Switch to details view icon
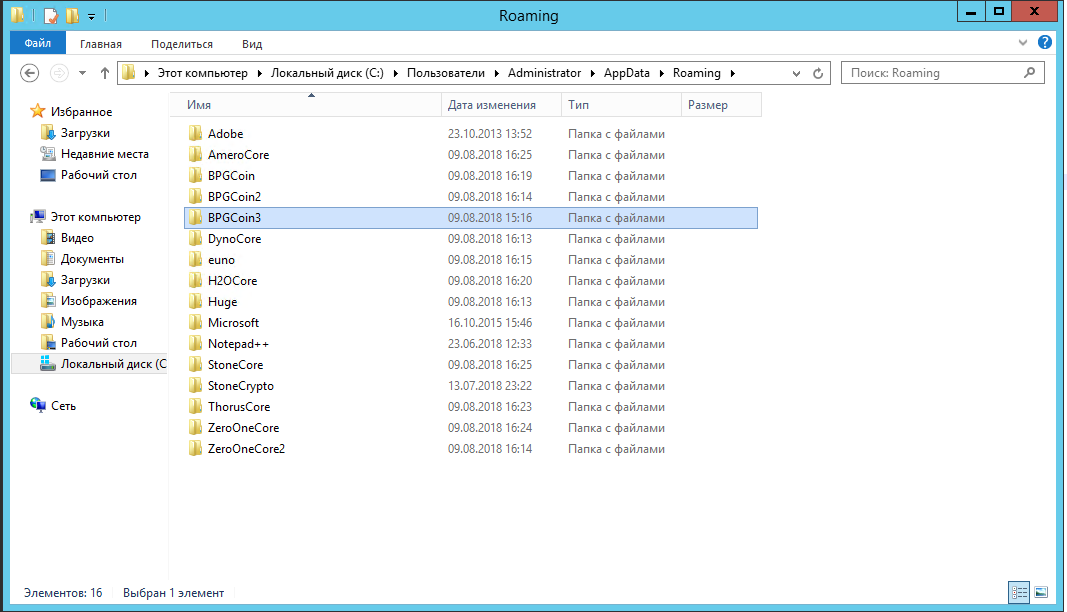The image size is (1067, 612). [x=1019, y=592]
